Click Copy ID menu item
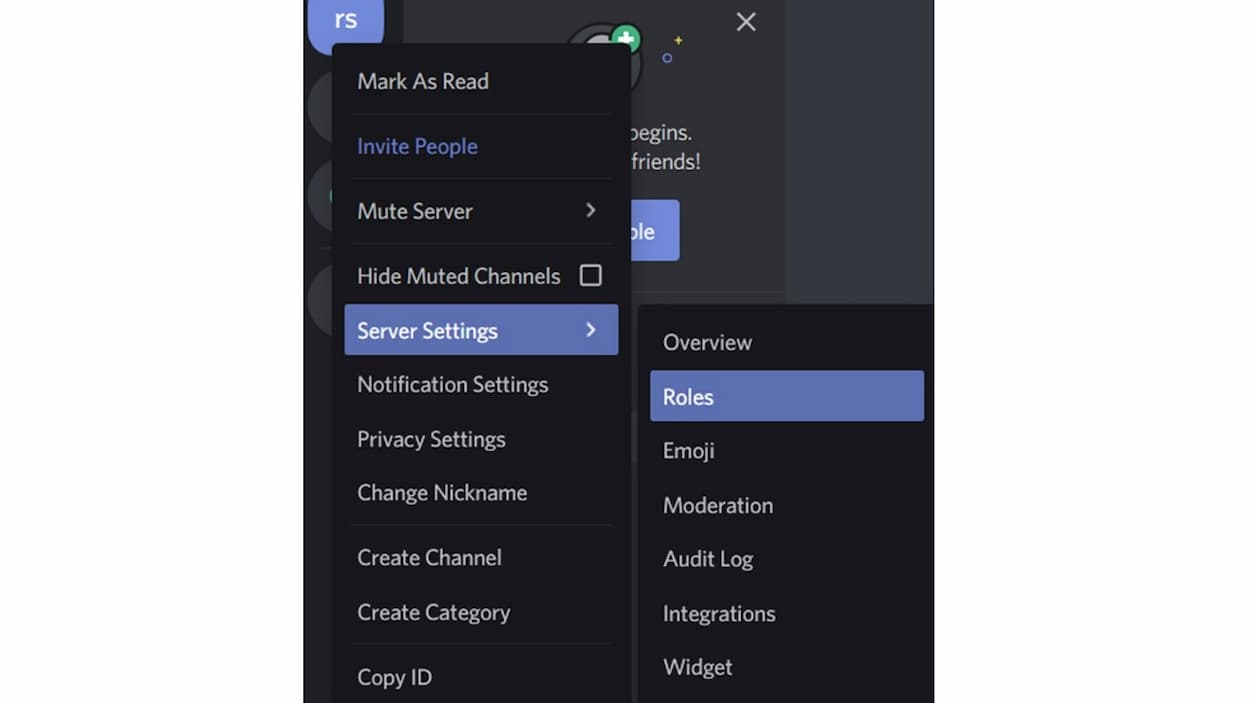The height and width of the screenshot is (703, 1250). [x=394, y=677]
